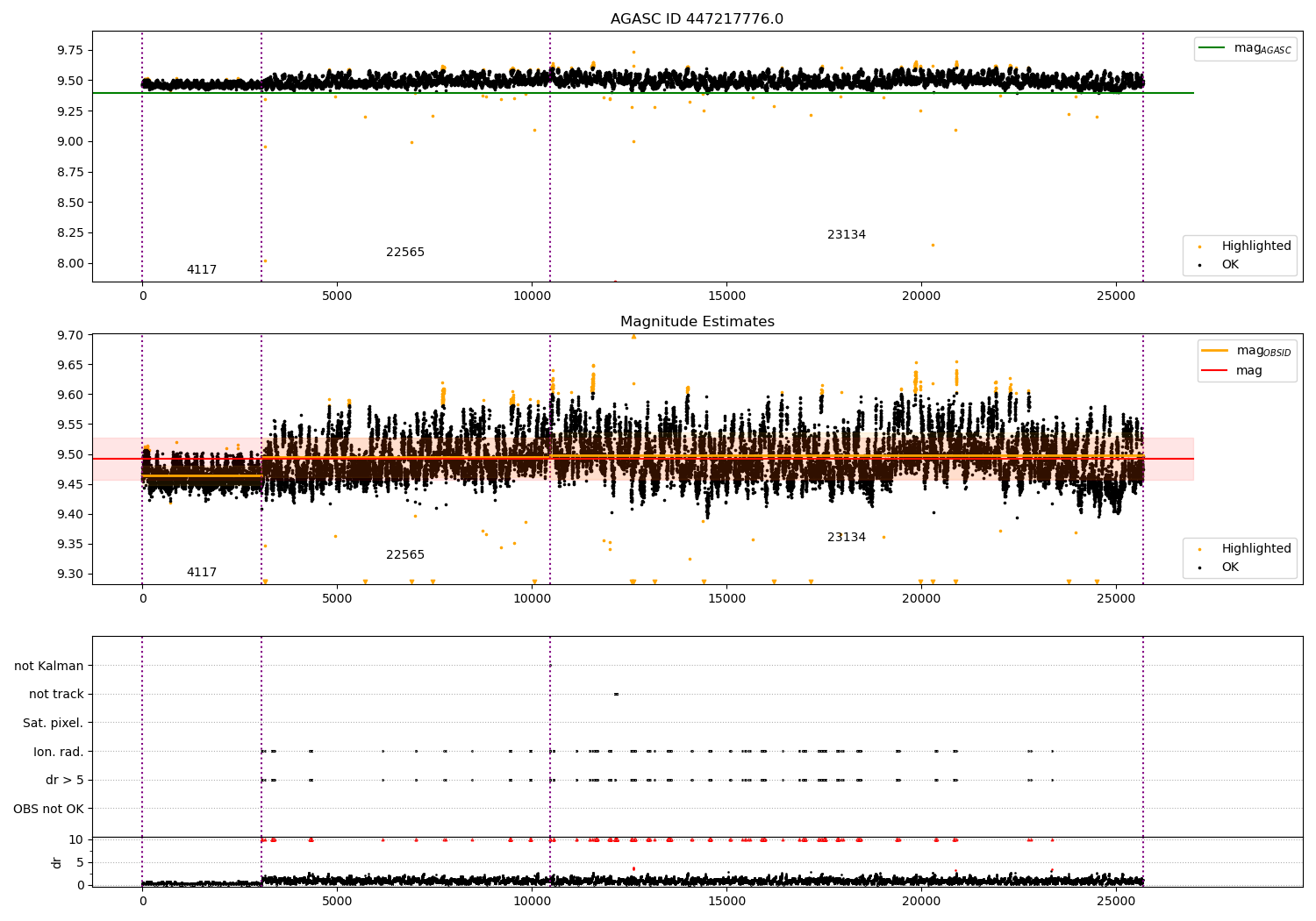1316x921 pixels.
Task: Click the '9.25' tick on top panel
Action: click(x=68, y=111)
